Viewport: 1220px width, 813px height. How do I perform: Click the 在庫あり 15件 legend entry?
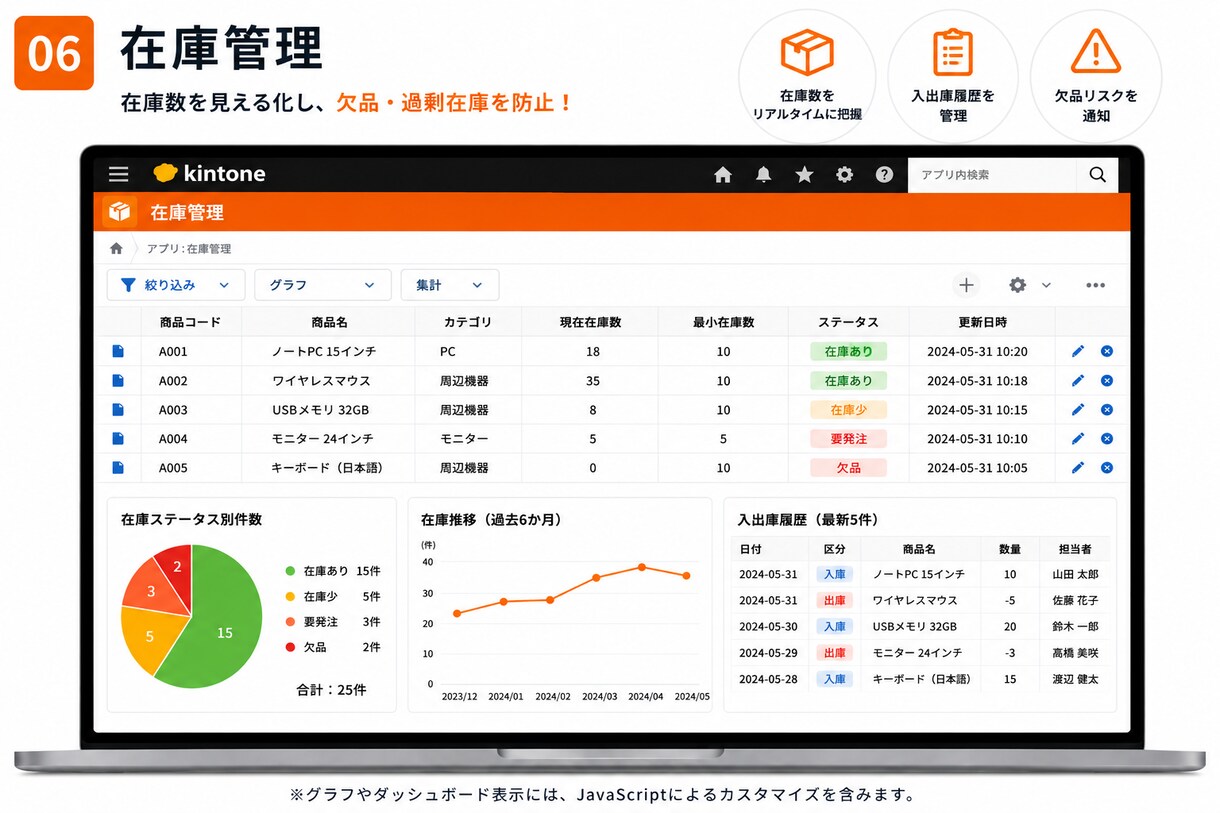333,571
